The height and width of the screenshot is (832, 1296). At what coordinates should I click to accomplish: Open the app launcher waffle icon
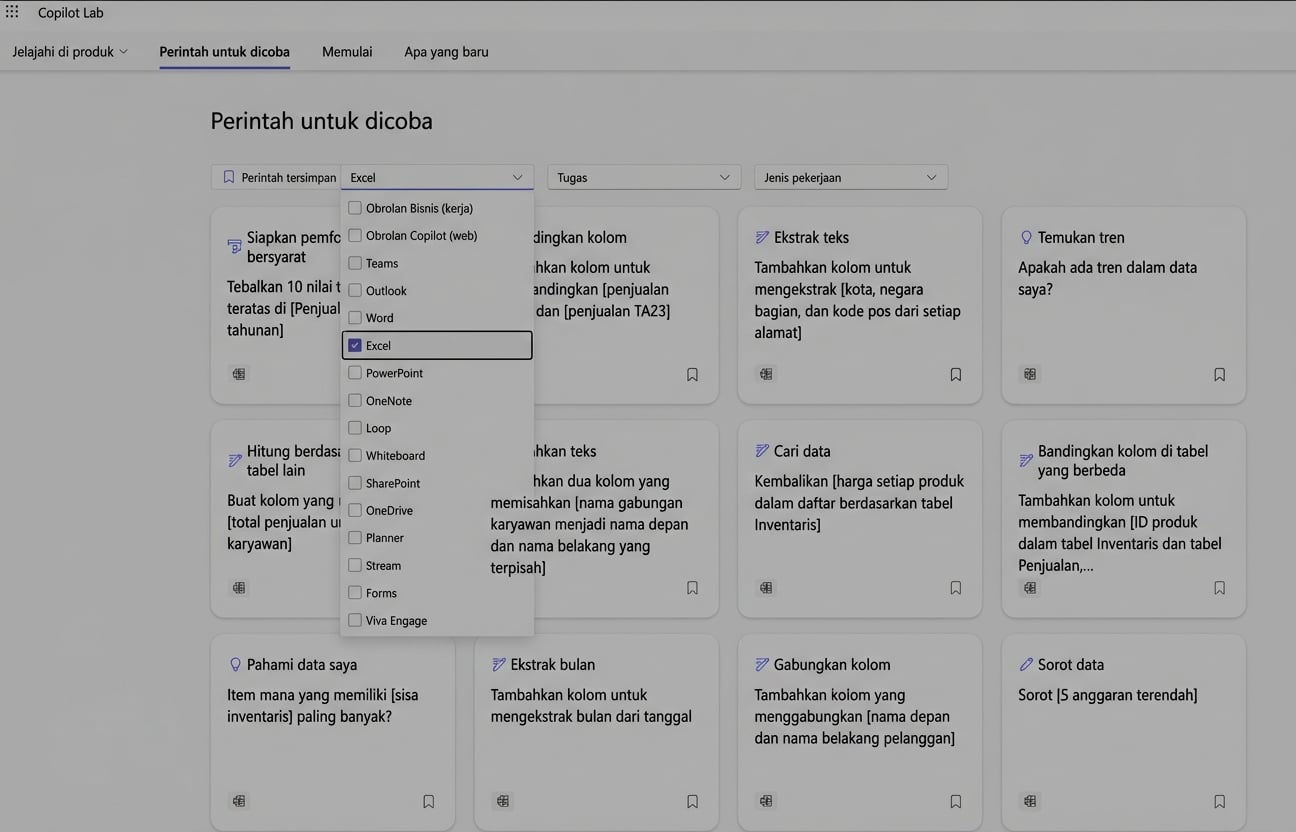[11, 11]
